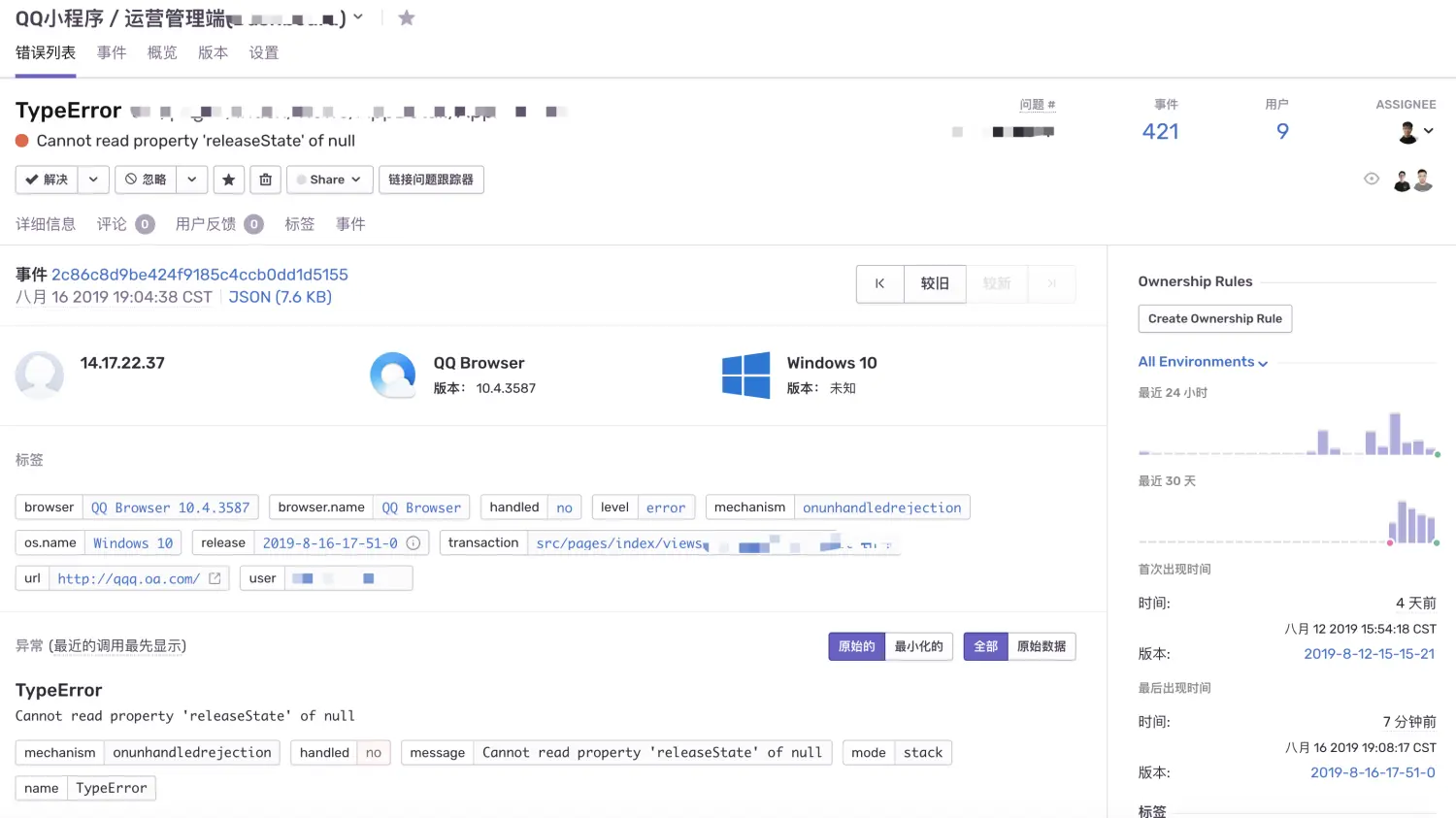Select the 用户反馈 user feedback tab
Viewport: 1456px width, 818px height.
[219, 224]
